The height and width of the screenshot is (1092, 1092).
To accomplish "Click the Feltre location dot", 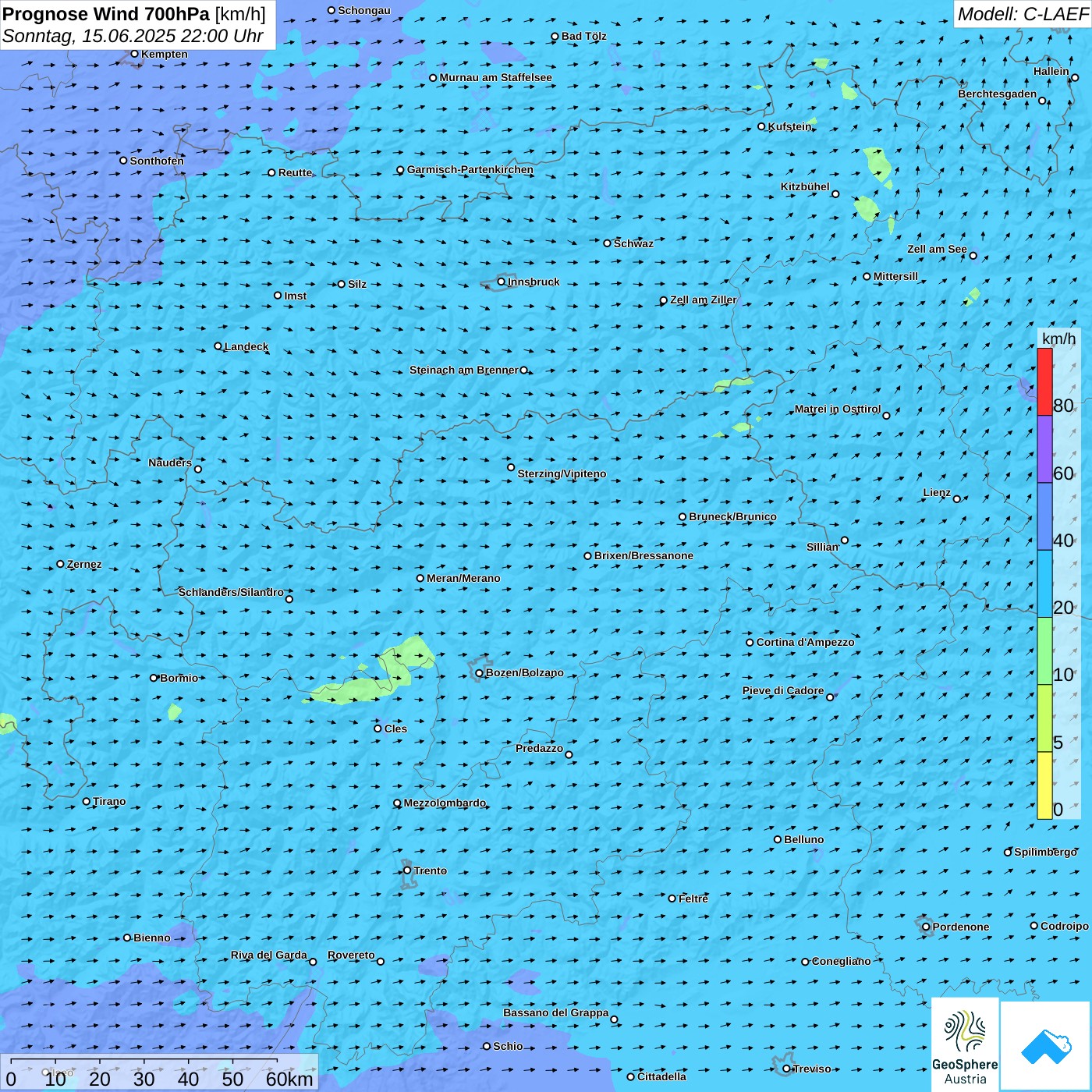I will click(x=672, y=899).
